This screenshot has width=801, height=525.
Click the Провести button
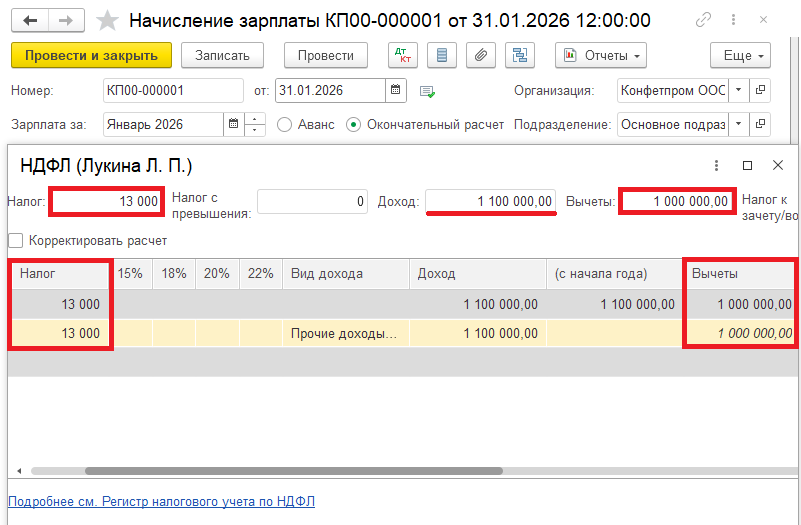326,55
